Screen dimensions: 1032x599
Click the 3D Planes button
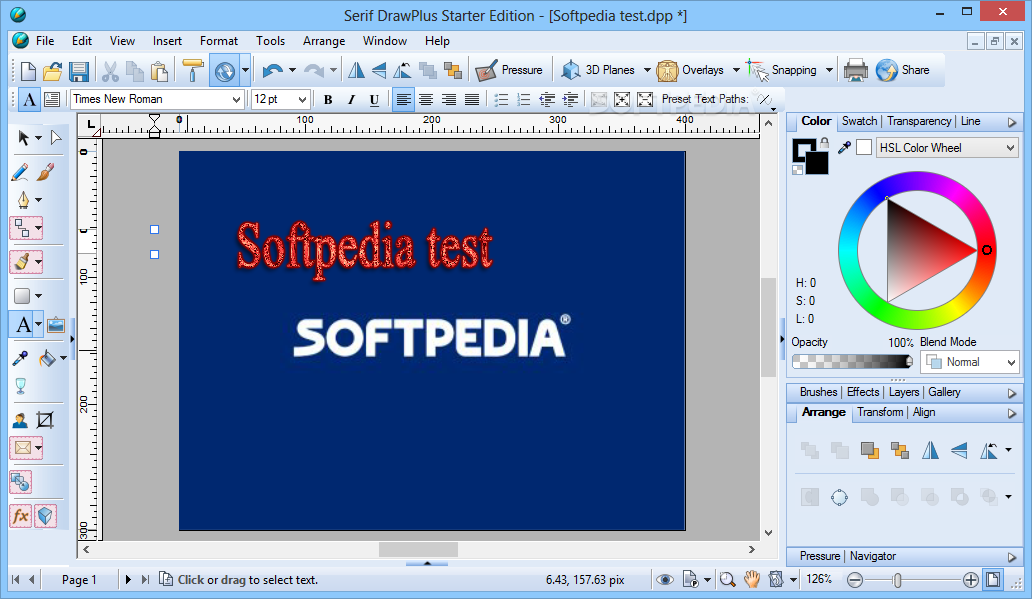coord(598,70)
